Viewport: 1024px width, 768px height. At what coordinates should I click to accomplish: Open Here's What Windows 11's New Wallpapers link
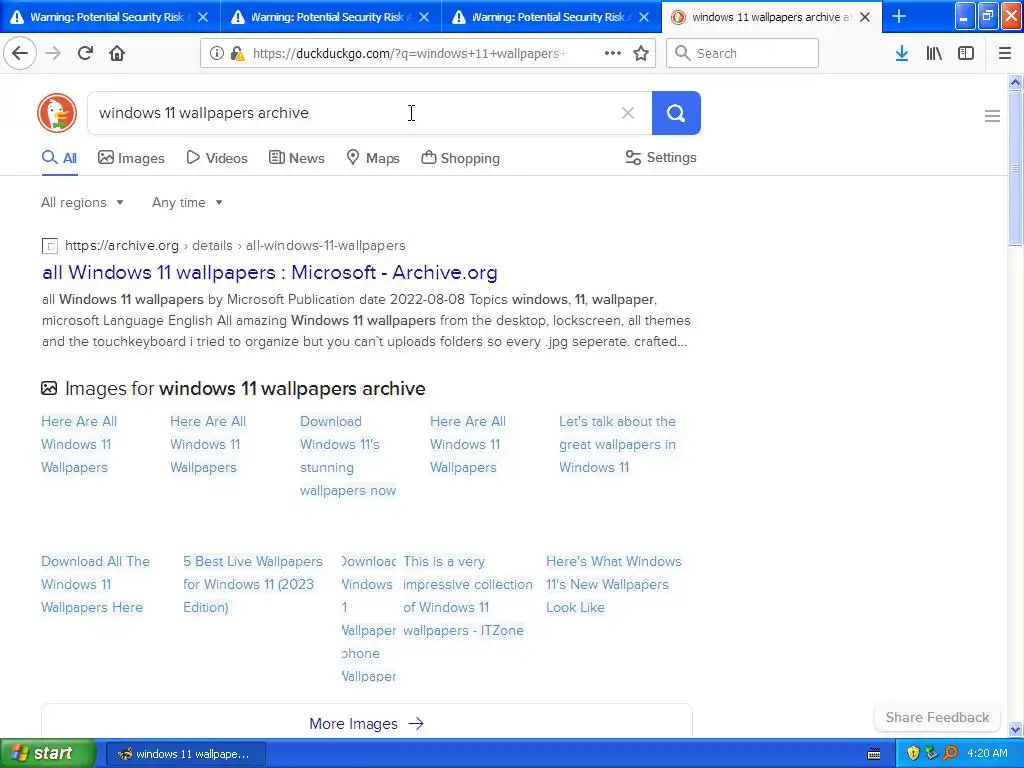(x=614, y=584)
